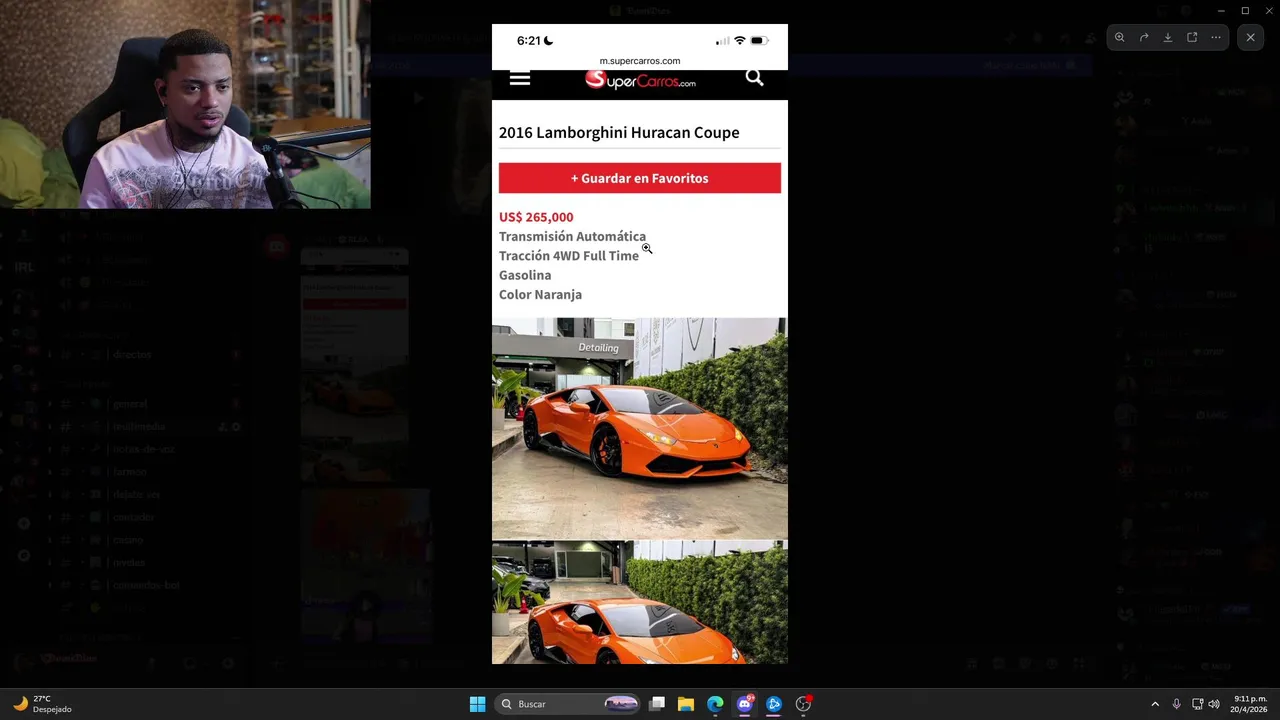Click the taskbar Buscar search box

[568, 704]
